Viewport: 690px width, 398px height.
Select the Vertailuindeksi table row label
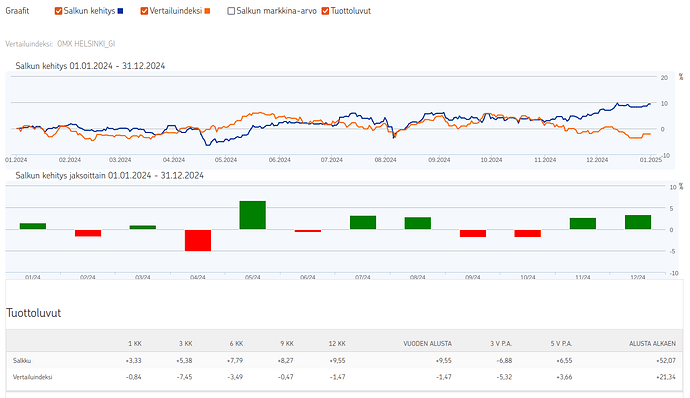(x=33, y=377)
